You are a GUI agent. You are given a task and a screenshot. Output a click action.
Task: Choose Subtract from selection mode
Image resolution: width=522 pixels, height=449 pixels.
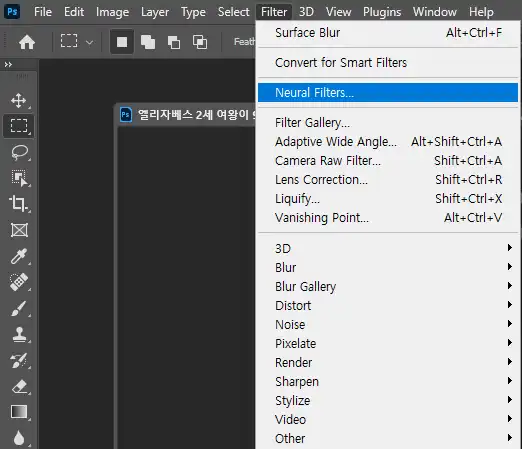coord(174,42)
